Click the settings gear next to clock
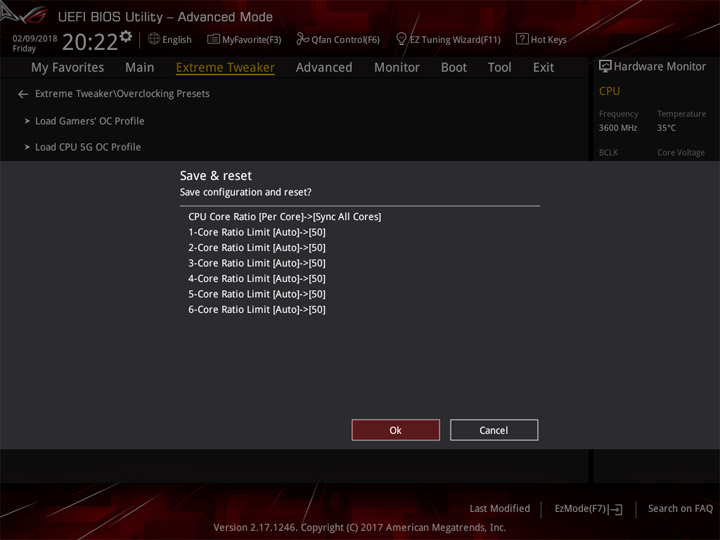 coord(126,36)
